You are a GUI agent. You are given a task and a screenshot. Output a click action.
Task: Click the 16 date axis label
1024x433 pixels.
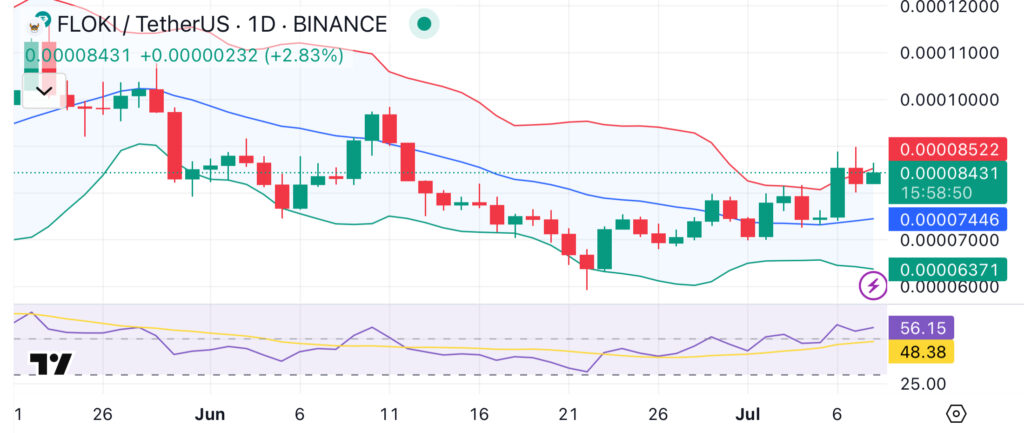pos(479,414)
